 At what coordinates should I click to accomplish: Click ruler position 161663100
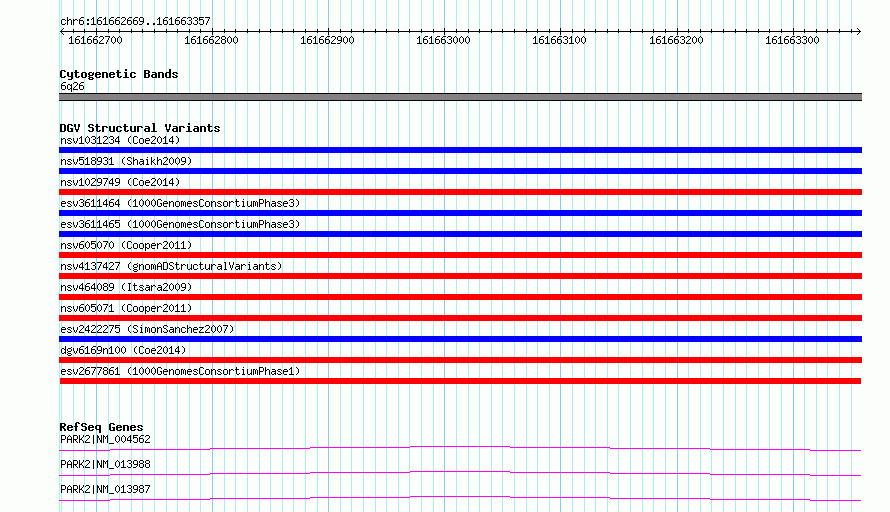559,40
